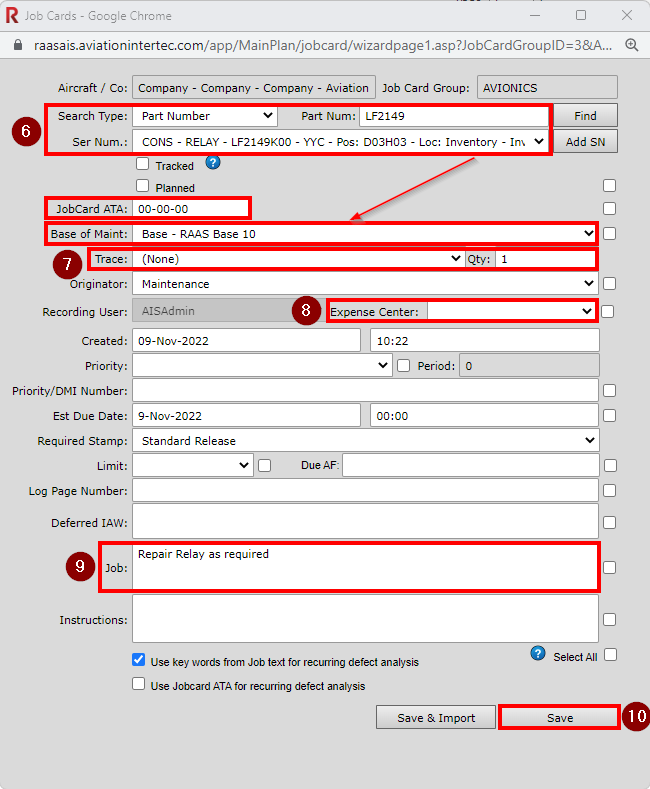This screenshot has width=650, height=789.
Task: Click the help icon near Select All
Action: tap(538, 654)
